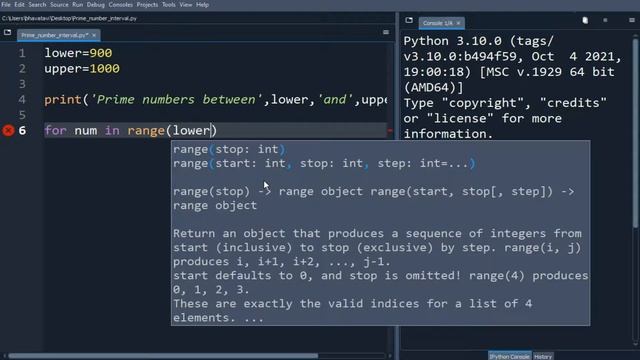Open the Search menu
The image size is (640, 360).
pyautogui.click(x=37, y=5)
